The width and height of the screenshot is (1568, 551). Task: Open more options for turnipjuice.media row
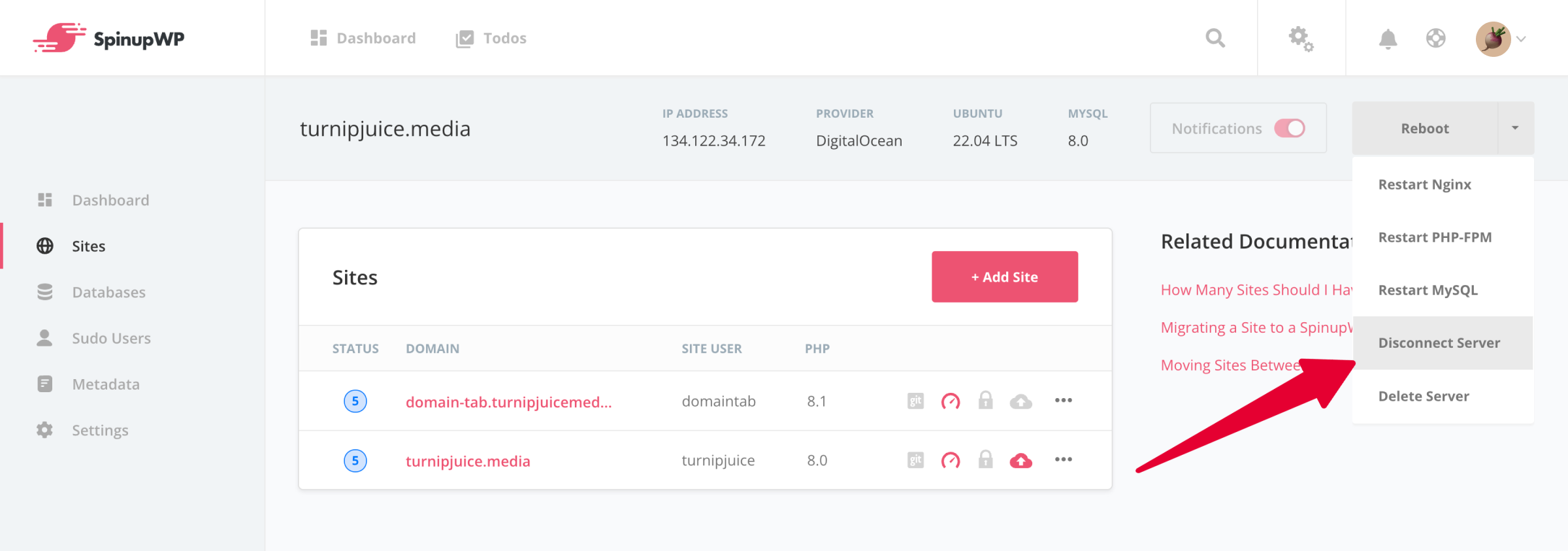click(1063, 459)
